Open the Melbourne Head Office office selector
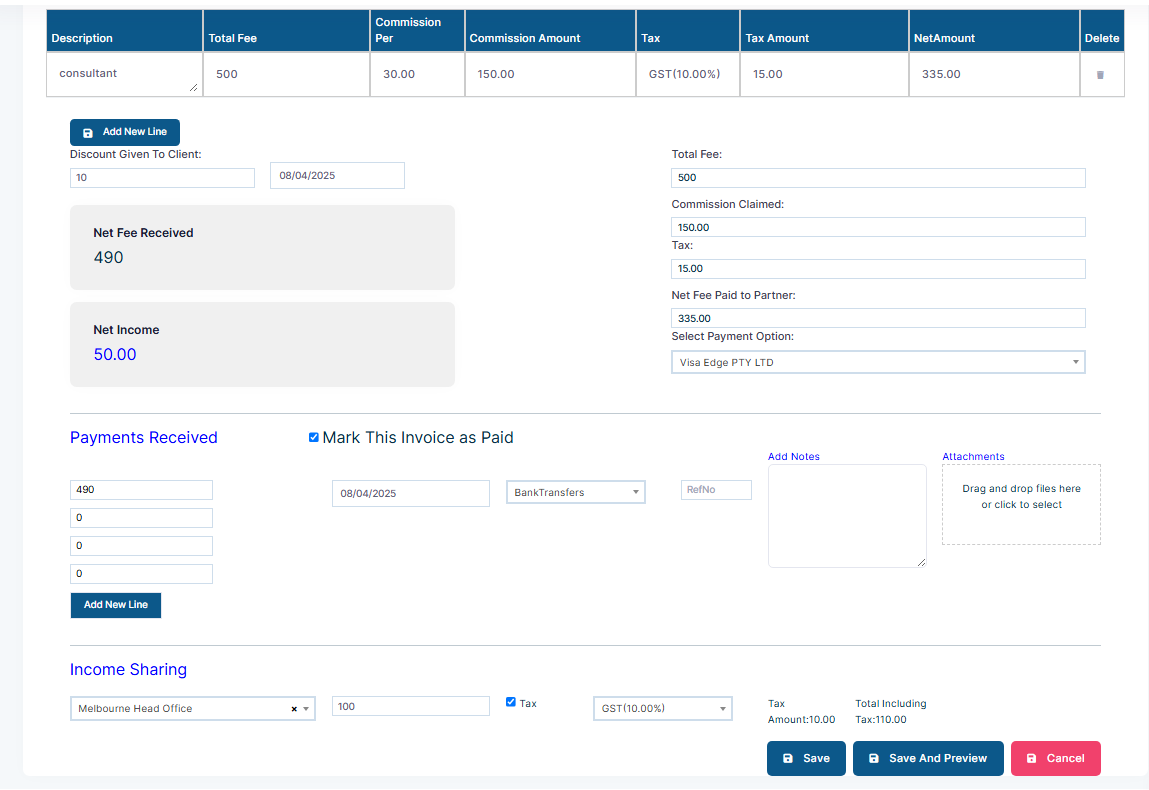Viewport: 1149px width, 790px height. [193, 709]
